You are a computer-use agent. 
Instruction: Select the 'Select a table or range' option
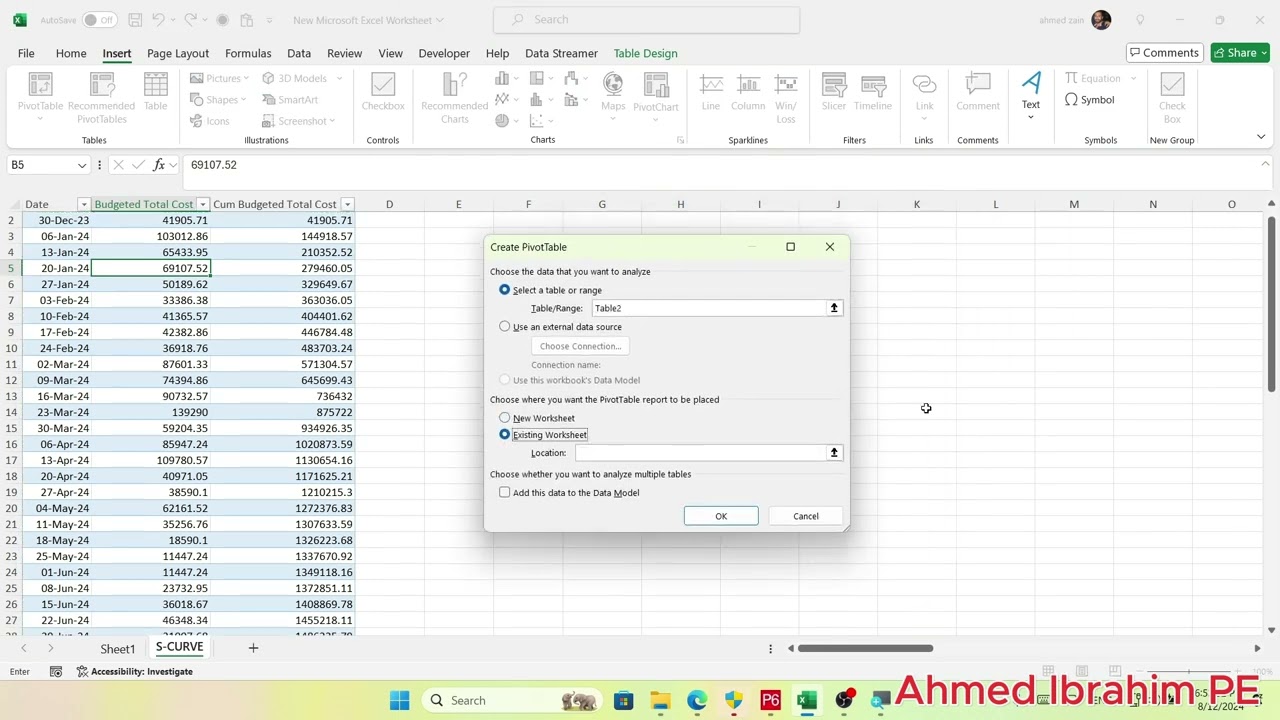[505, 290]
